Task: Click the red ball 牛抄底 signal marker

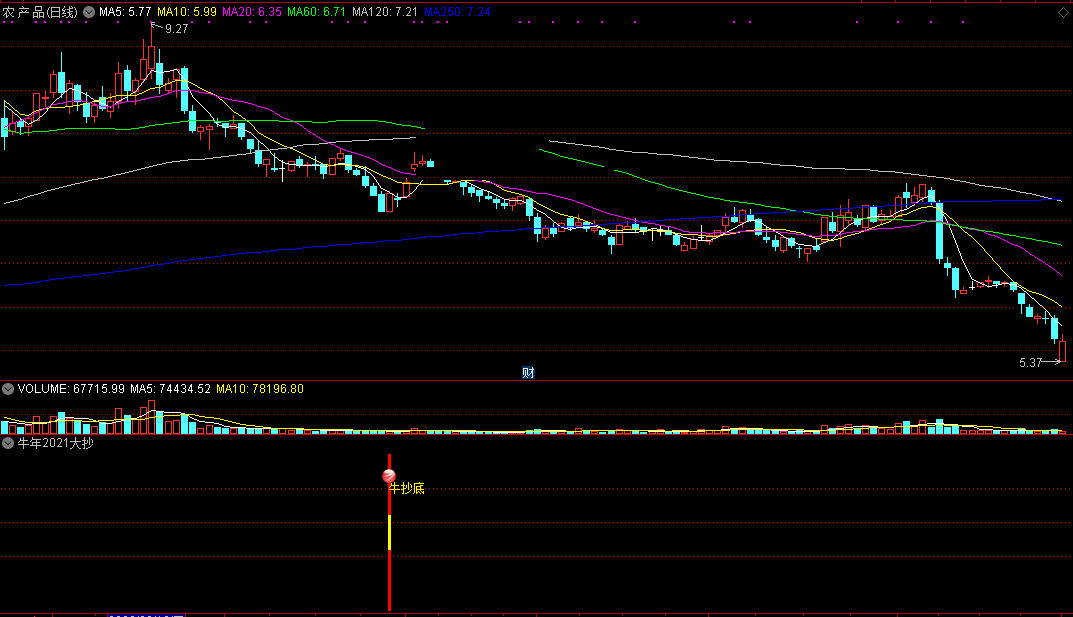Action: [x=389, y=476]
